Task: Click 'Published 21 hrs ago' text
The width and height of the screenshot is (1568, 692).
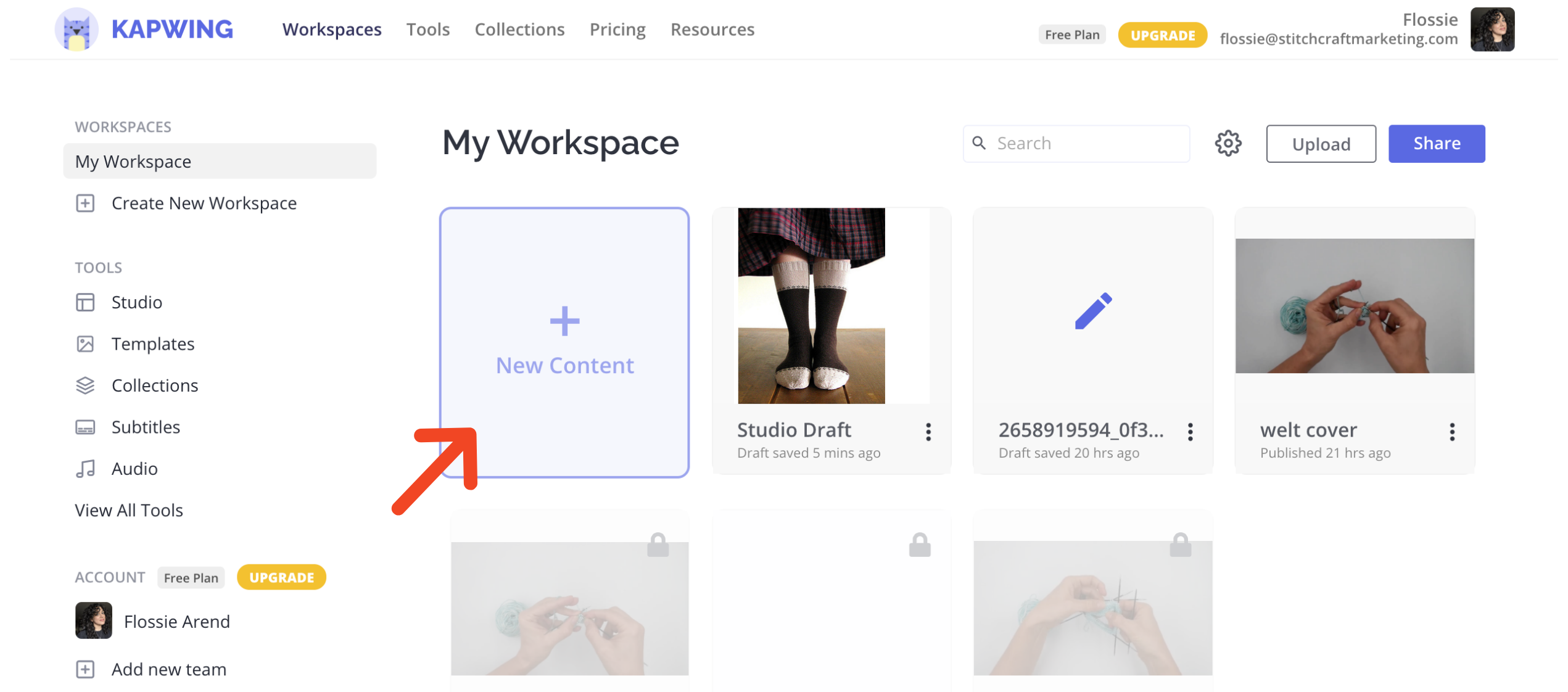Action: 1325,453
